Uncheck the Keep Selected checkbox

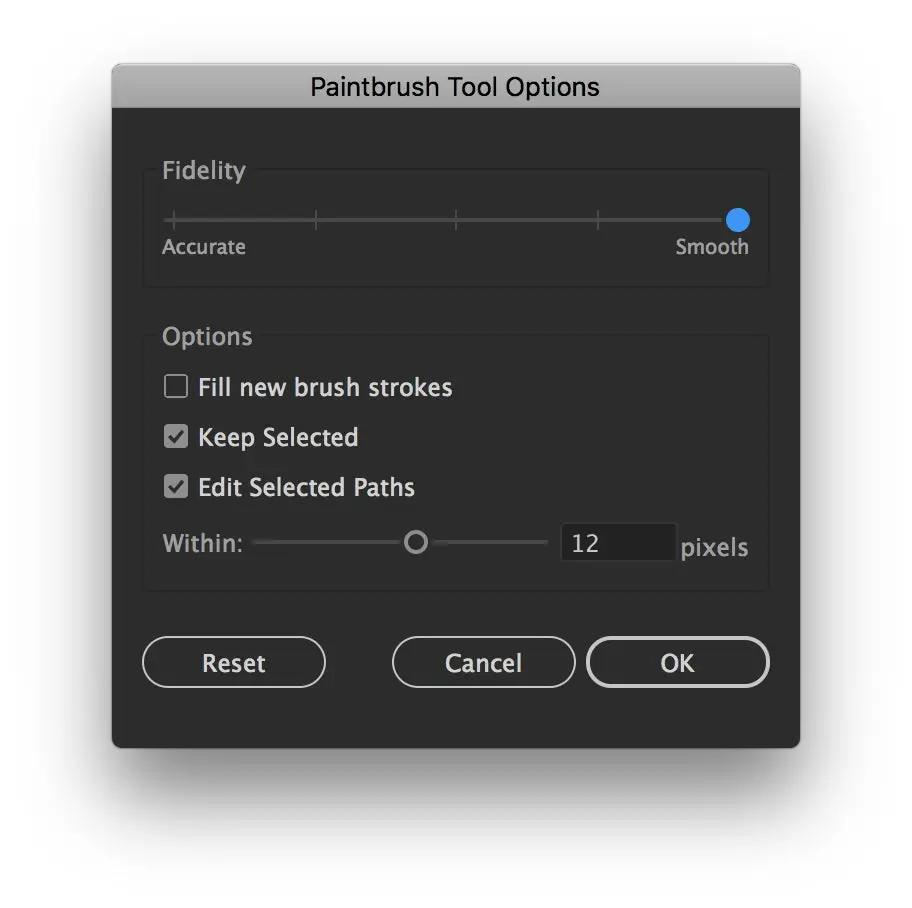click(176, 437)
